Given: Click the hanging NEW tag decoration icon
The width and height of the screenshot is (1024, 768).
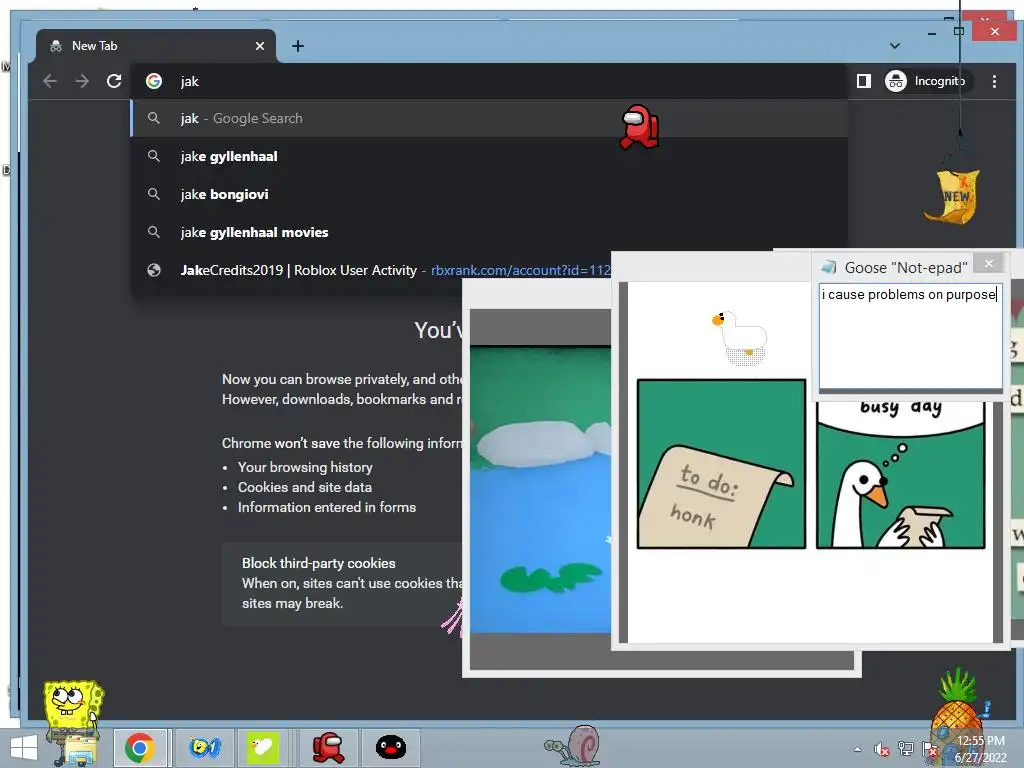Looking at the screenshot, I should tap(954, 195).
